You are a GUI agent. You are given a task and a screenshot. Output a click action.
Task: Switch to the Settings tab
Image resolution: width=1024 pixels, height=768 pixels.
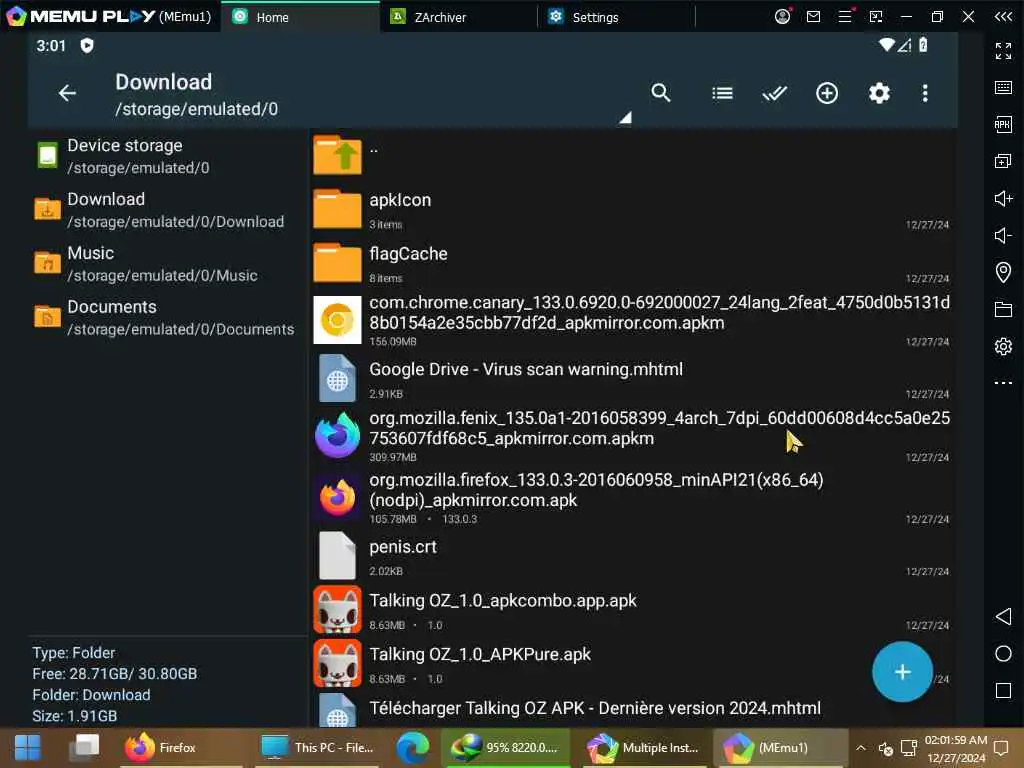(x=616, y=17)
